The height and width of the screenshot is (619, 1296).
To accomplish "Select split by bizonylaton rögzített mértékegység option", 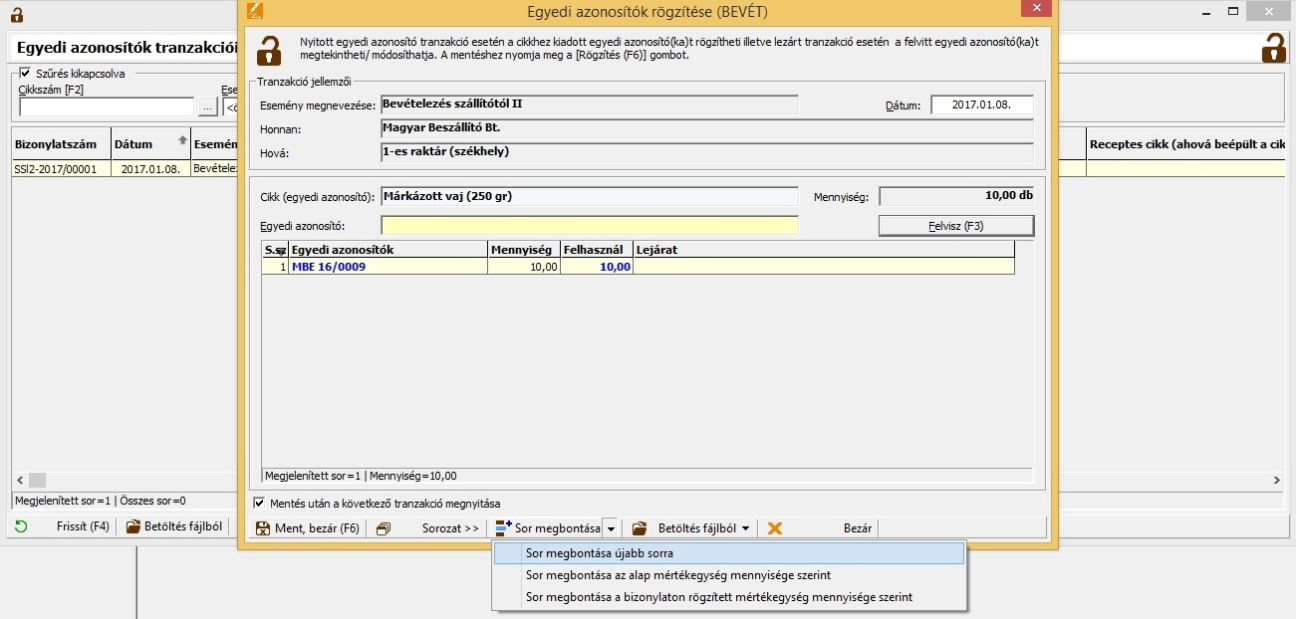I will tap(718, 597).
